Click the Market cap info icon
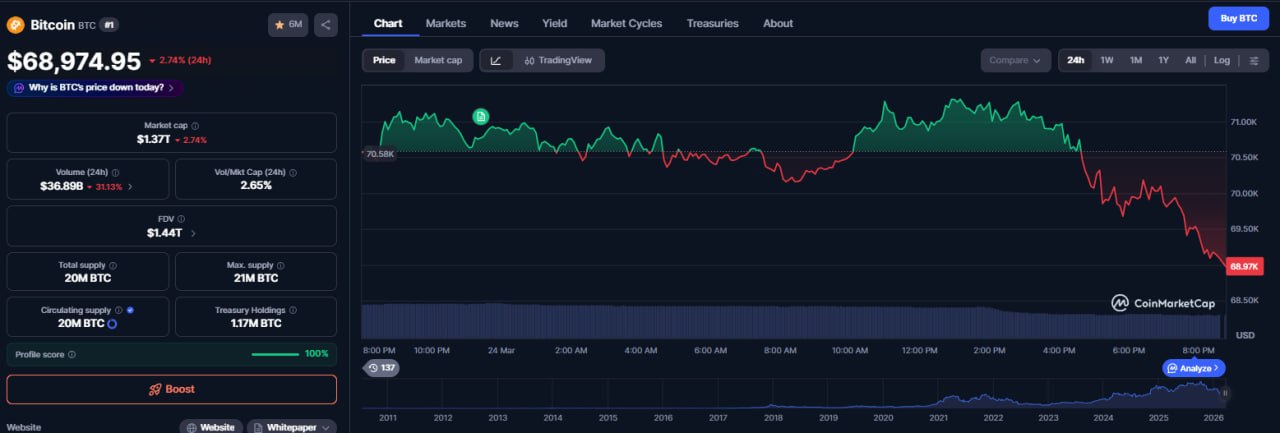 195,126
